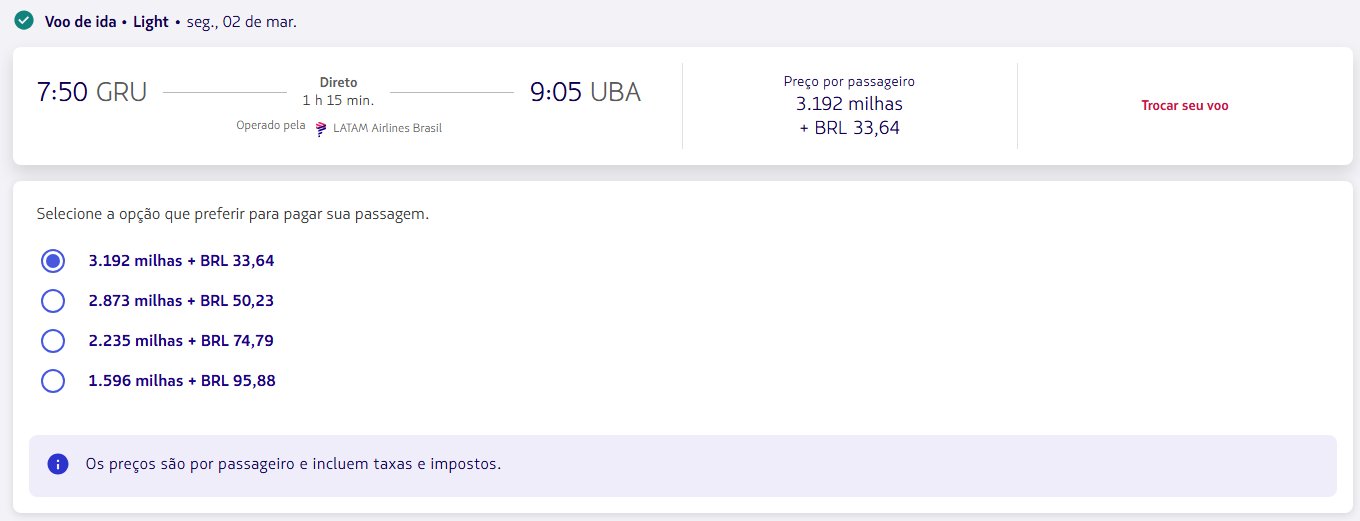1360x521 pixels.
Task: Click the Operado pela label
Action: click(x=270, y=126)
